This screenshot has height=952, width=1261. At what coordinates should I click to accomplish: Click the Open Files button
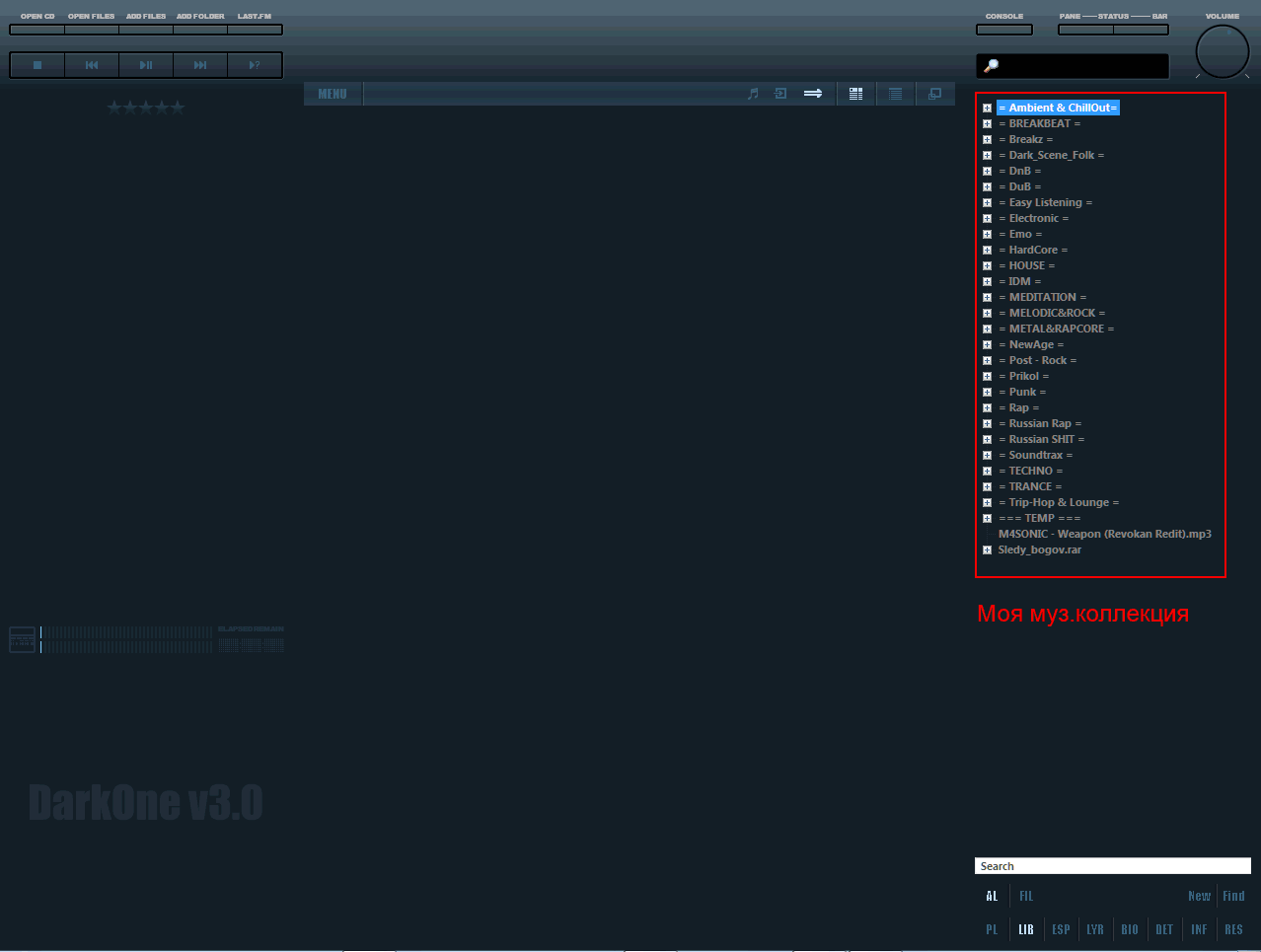click(92, 30)
